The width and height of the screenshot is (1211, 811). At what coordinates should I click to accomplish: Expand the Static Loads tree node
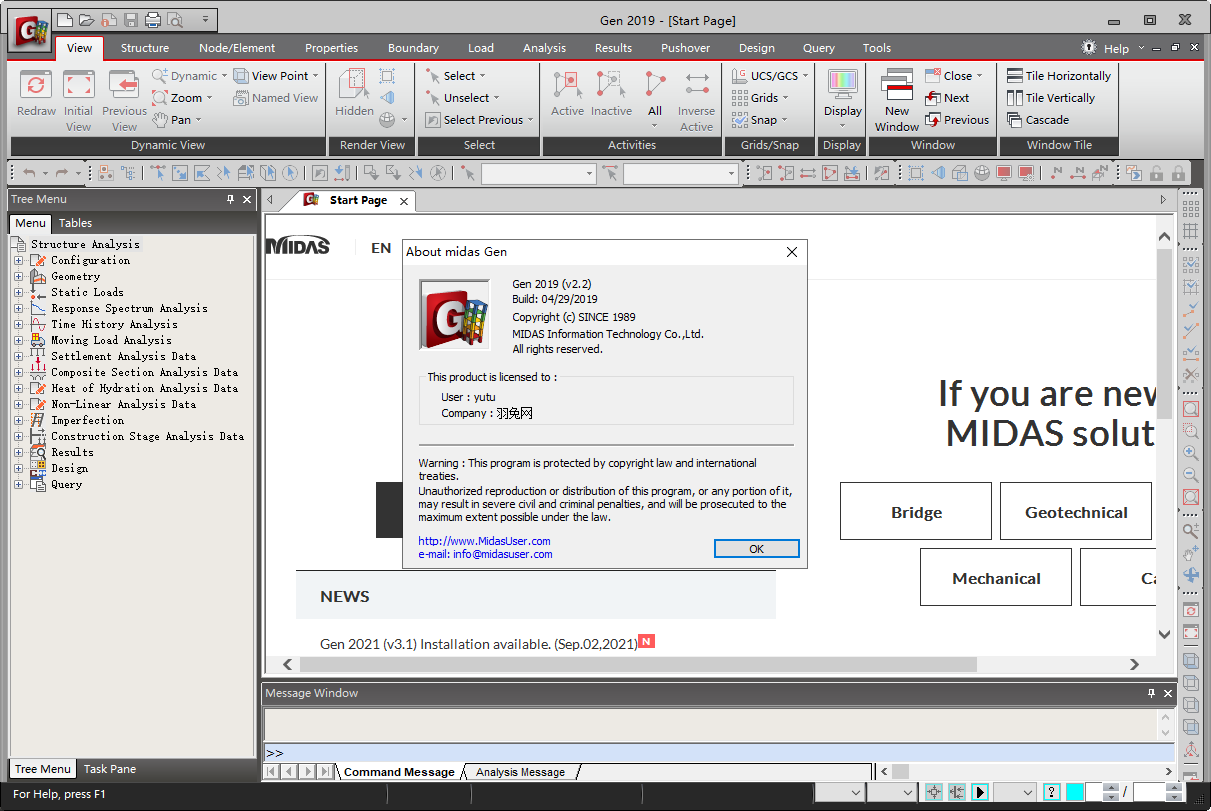pyautogui.click(x=18, y=293)
